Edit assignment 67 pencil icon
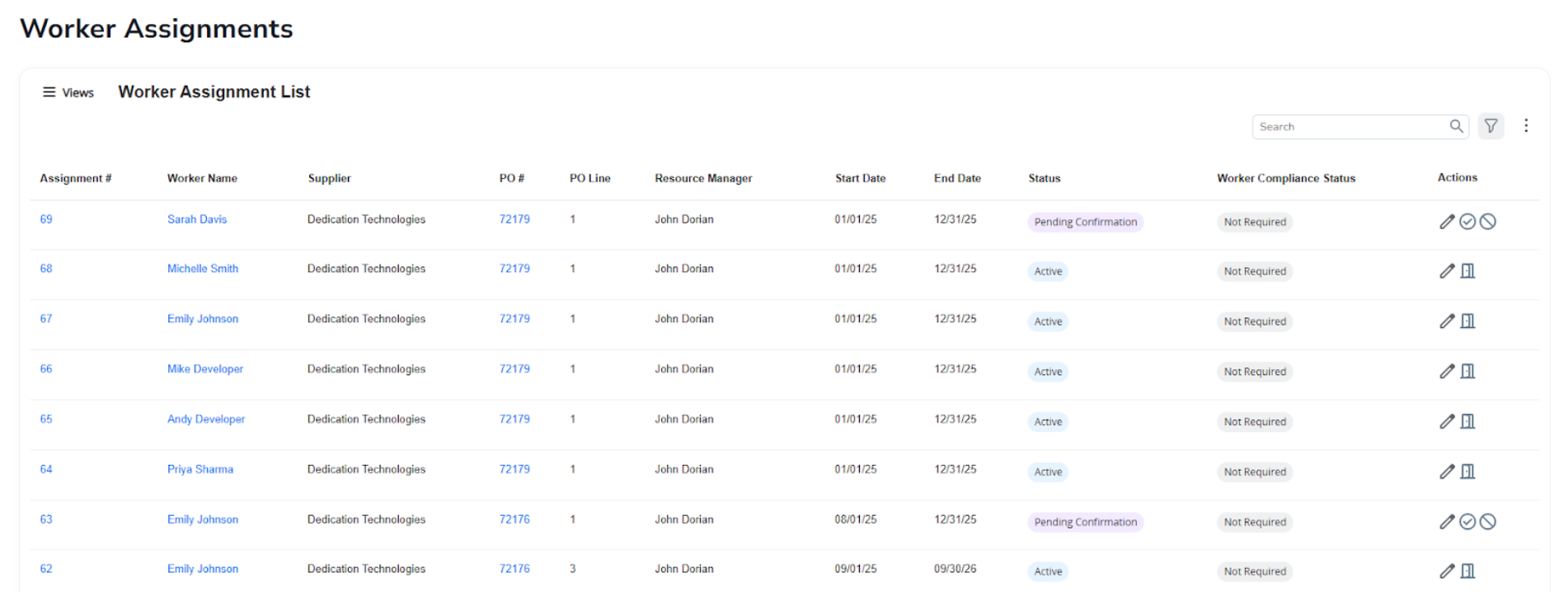This screenshot has height=605, width=1568. [1447, 321]
